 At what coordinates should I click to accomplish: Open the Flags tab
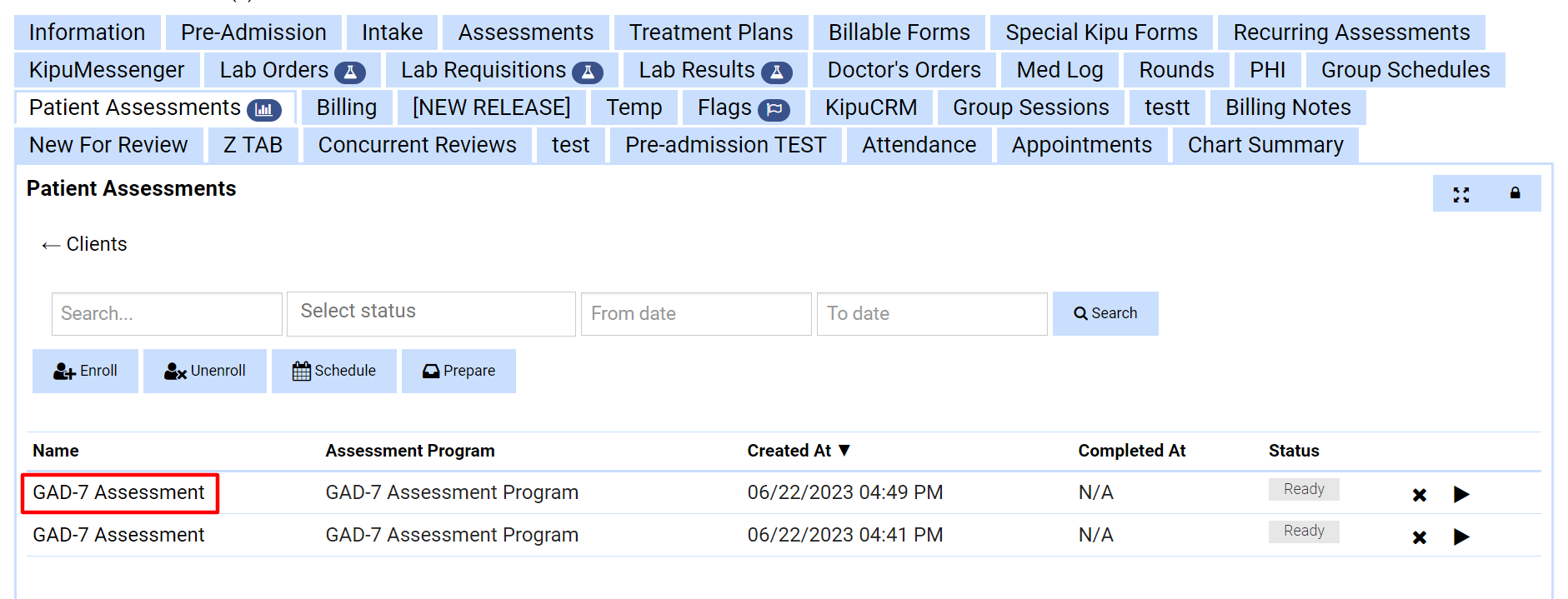(742, 108)
